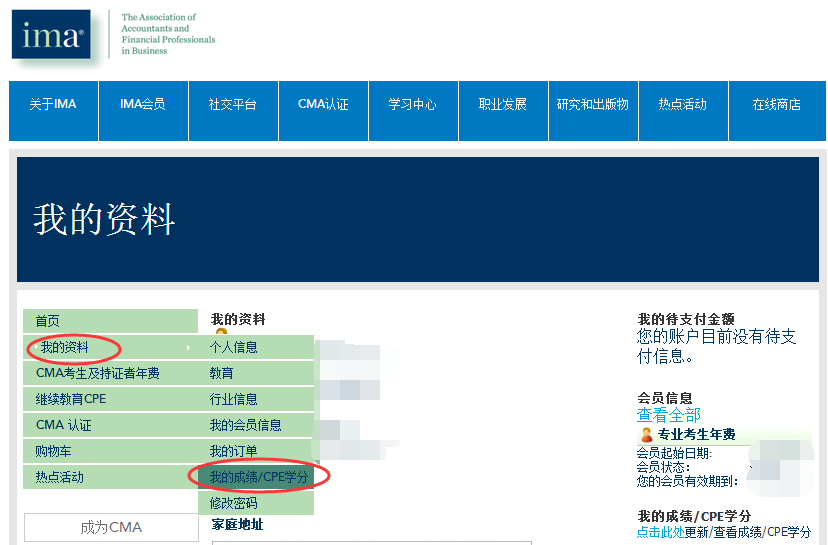
Task: Open 学习中心 in the navigation bar
Action: tap(413, 111)
